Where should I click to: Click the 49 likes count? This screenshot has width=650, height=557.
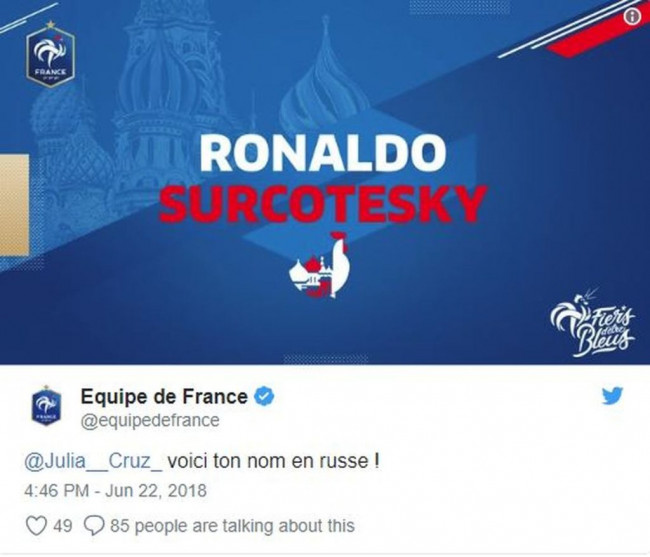coord(63,526)
